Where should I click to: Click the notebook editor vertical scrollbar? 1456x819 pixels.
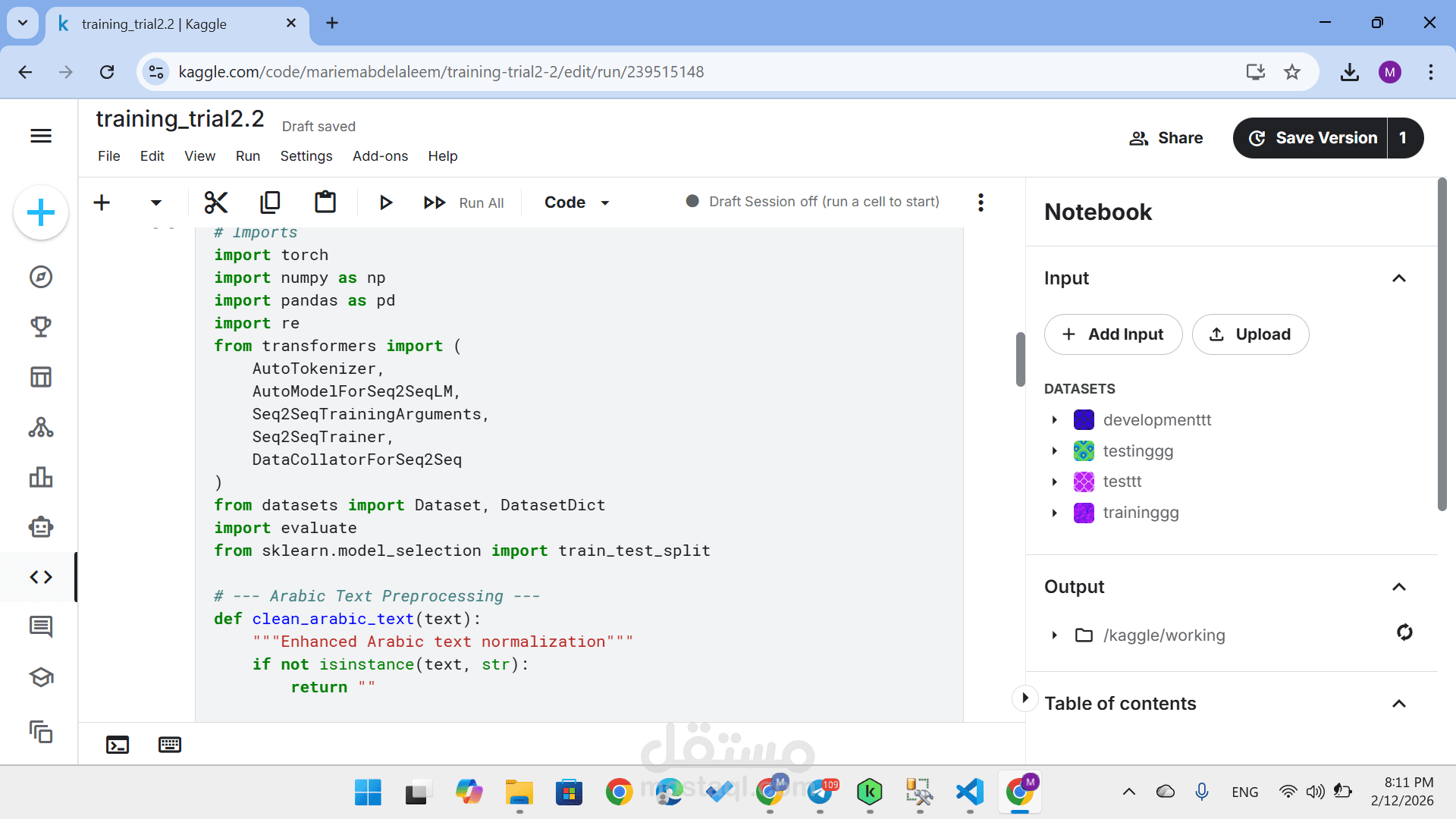[x=1021, y=359]
